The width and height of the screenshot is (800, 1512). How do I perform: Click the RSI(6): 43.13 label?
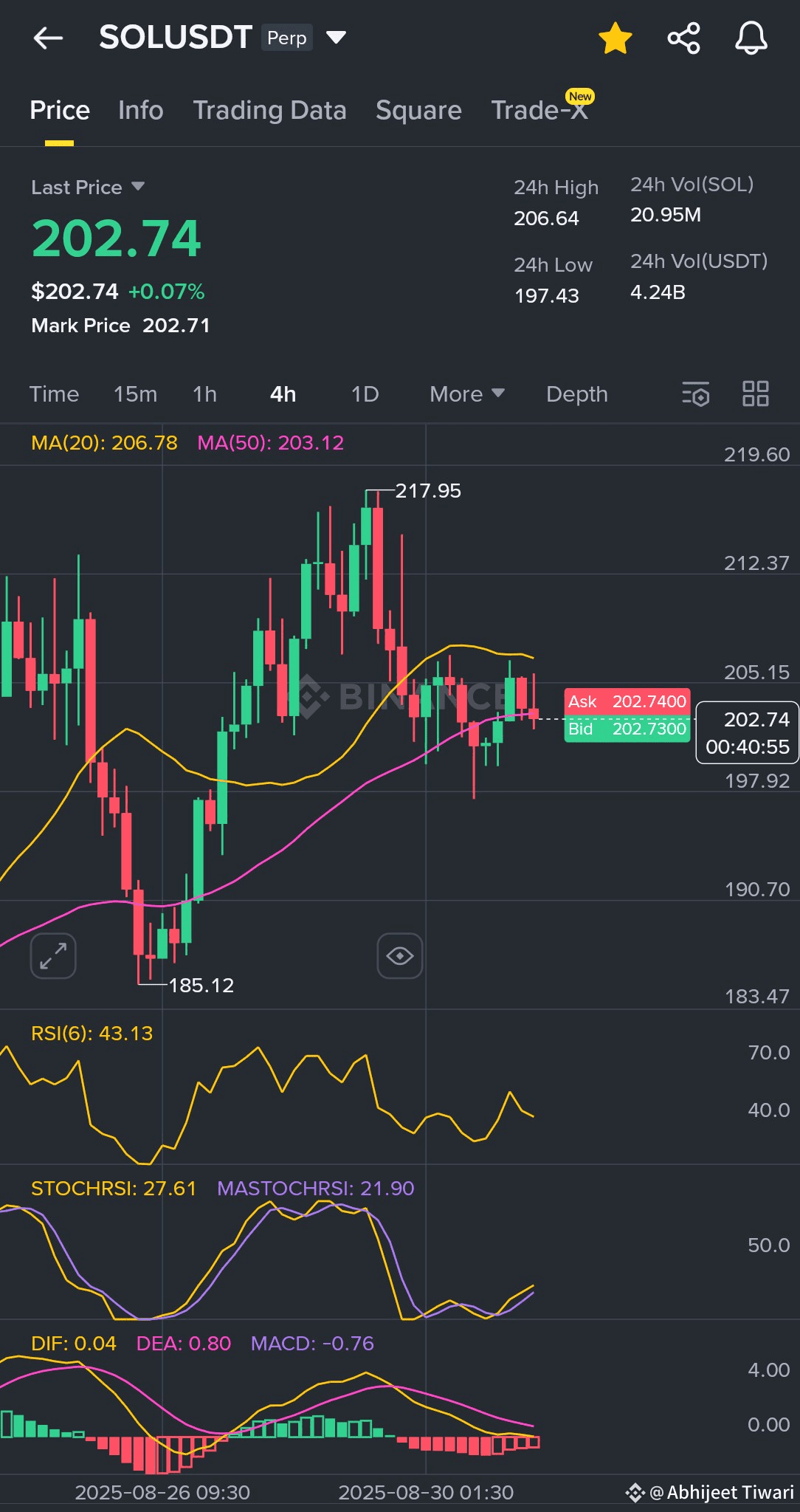pyautogui.click(x=92, y=1034)
